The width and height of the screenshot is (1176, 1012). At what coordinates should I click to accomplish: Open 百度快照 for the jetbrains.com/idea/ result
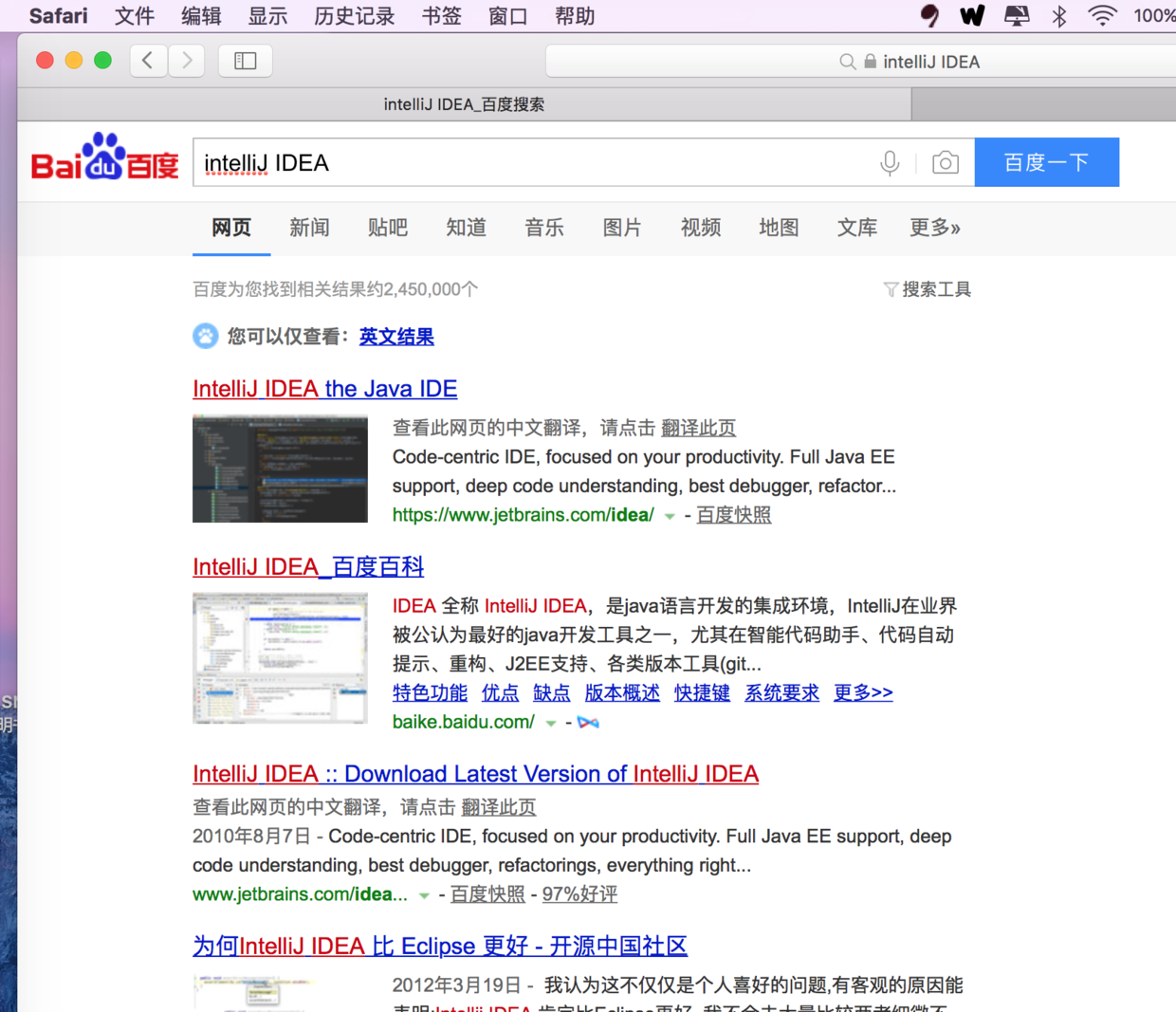[x=734, y=515]
